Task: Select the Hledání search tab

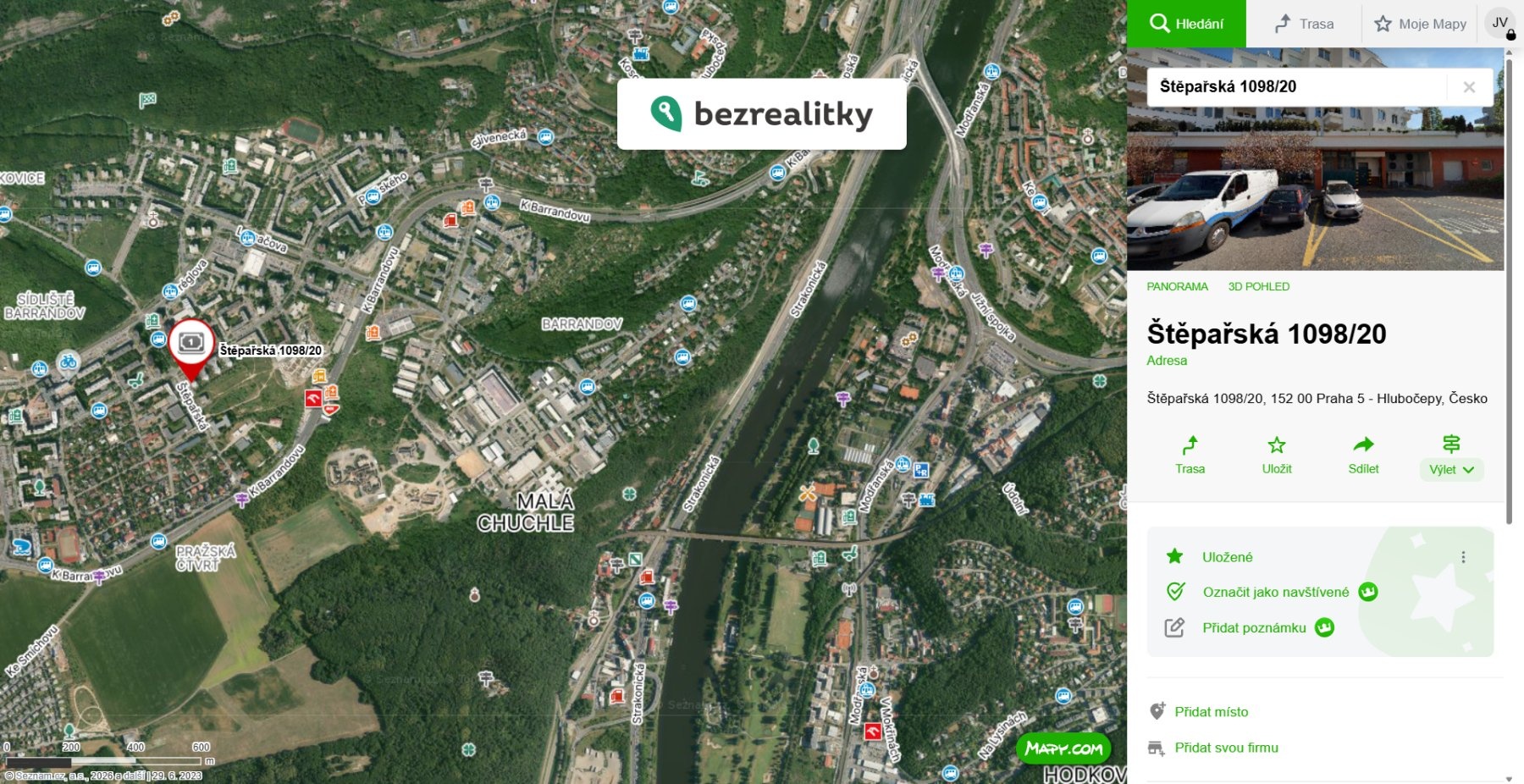Action: pos(1186,24)
